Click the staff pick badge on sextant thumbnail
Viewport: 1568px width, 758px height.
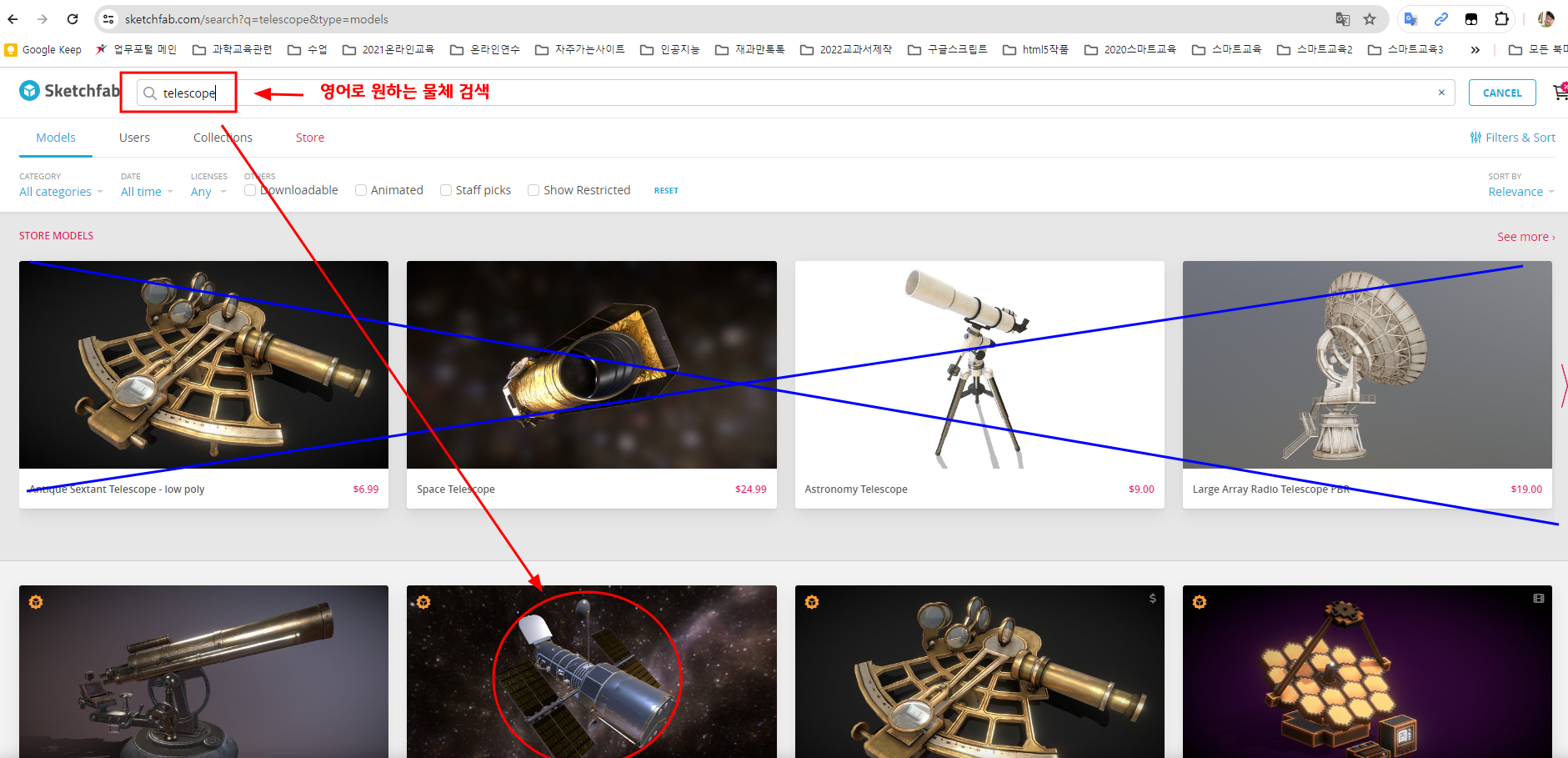point(812,602)
